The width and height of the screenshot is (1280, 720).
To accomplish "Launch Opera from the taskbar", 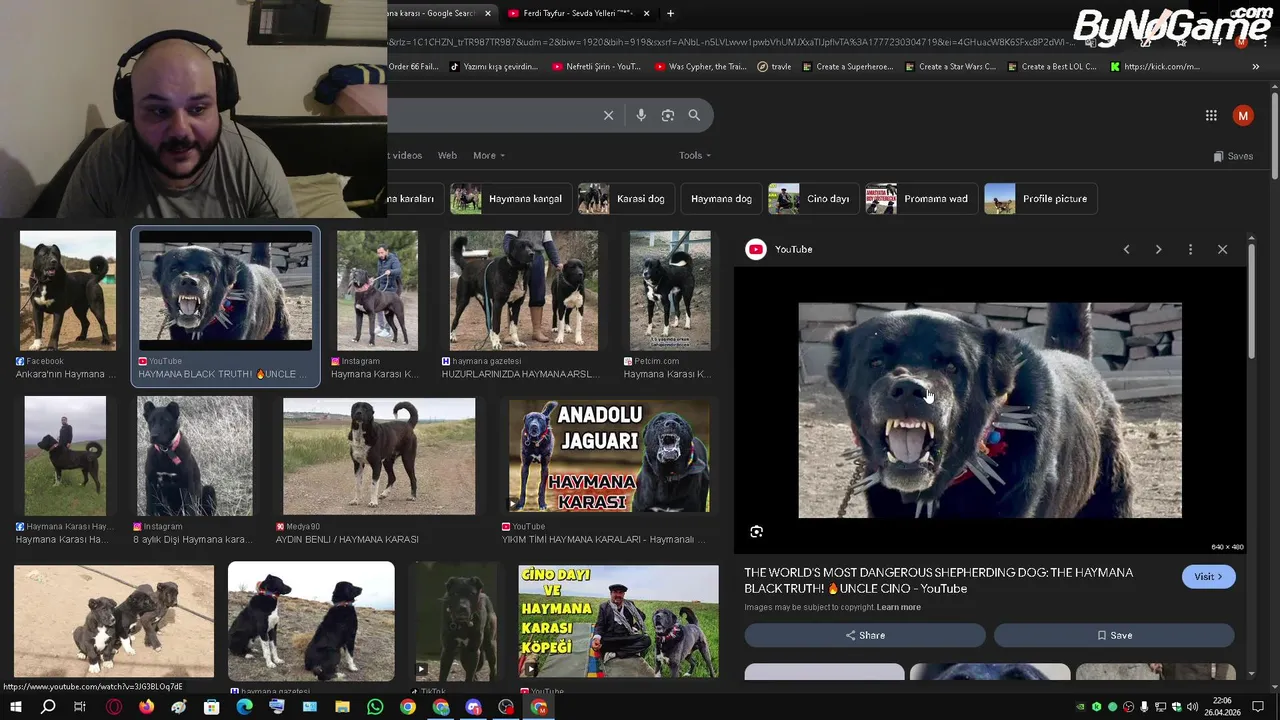I will pos(113,707).
